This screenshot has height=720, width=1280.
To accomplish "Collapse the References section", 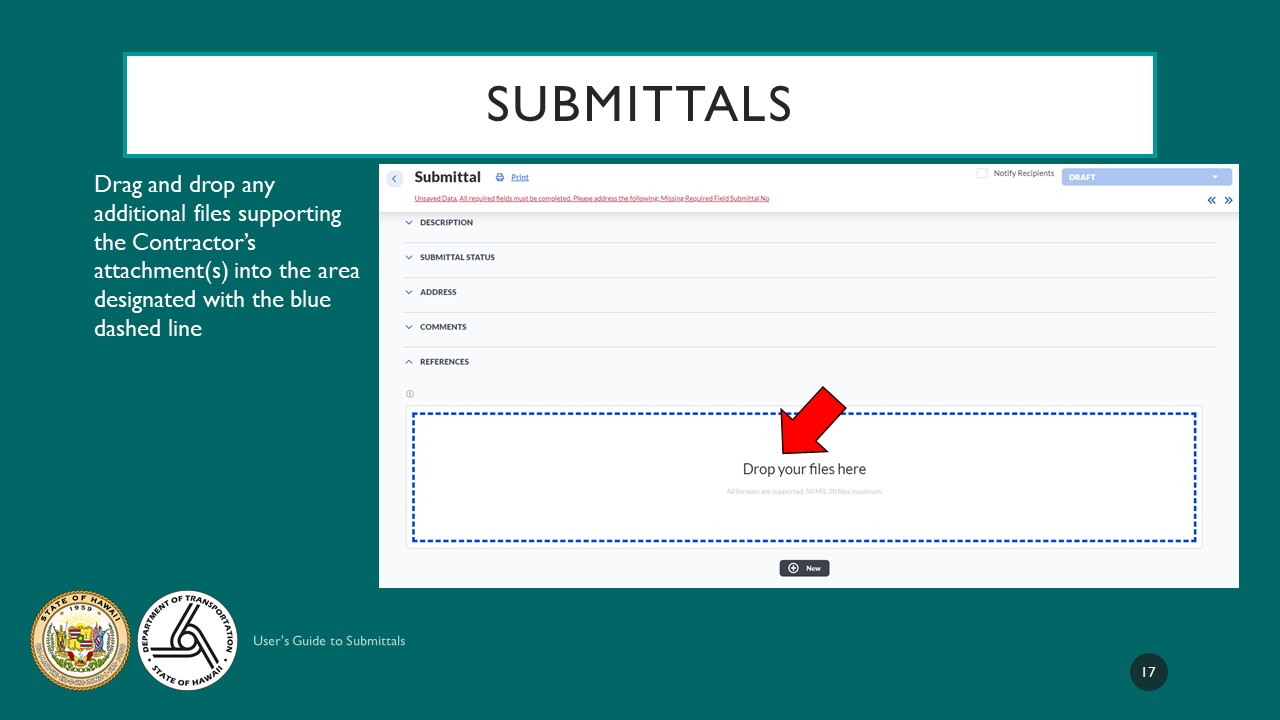I will click(x=809, y=362).
